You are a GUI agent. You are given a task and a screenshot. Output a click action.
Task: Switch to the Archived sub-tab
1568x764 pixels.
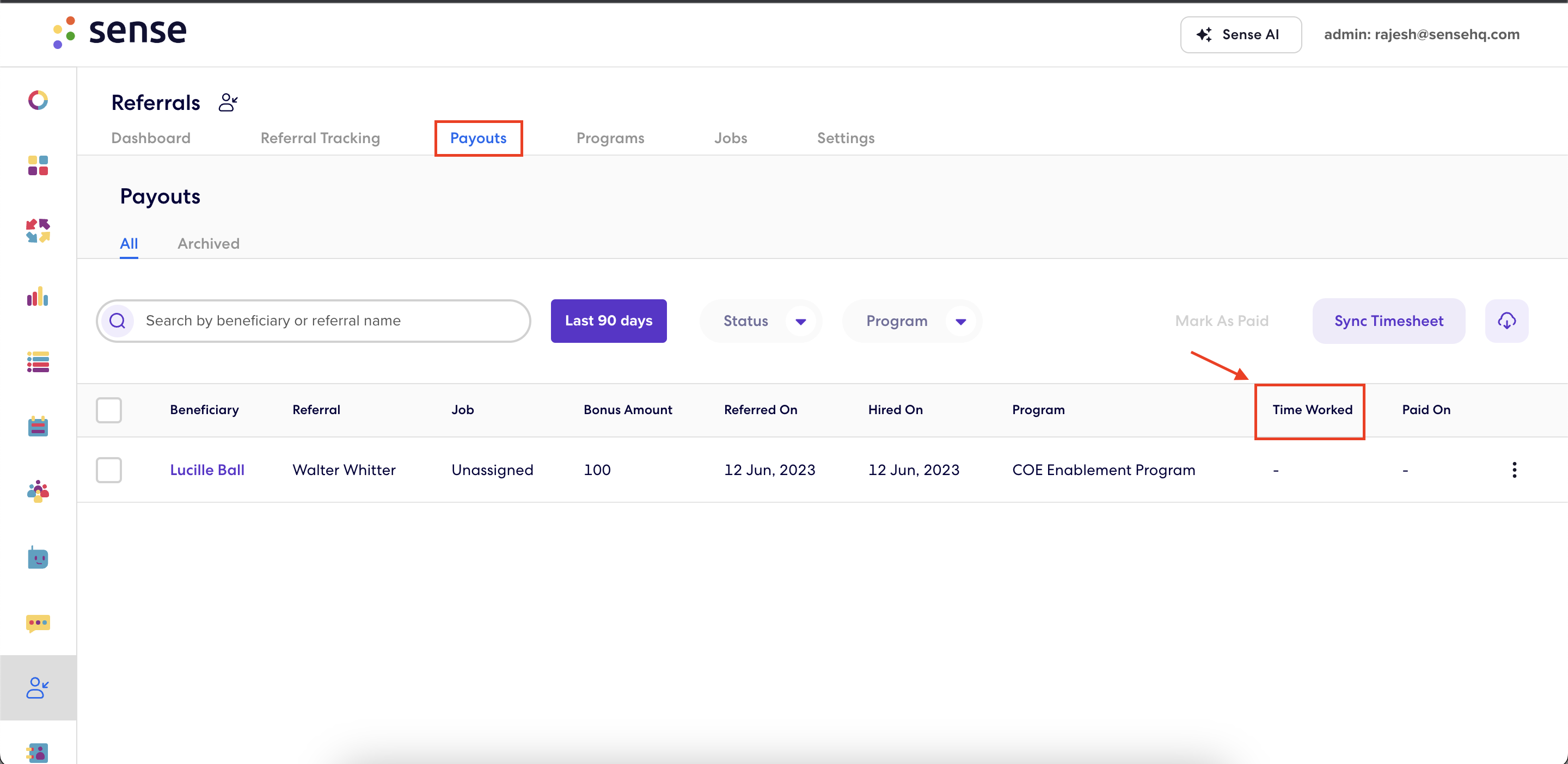pyautogui.click(x=209, y=243)
